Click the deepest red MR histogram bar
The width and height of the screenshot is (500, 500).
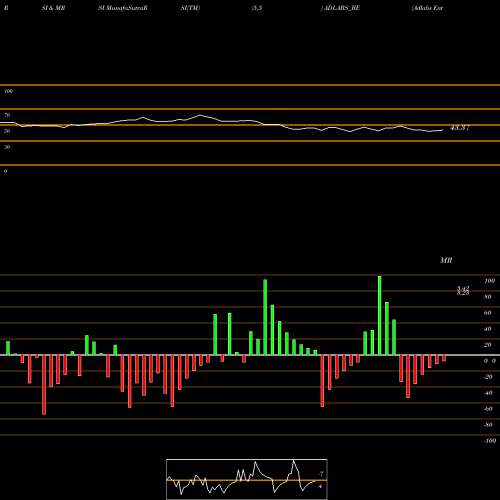pyautogui.click(x=44, y=385)
